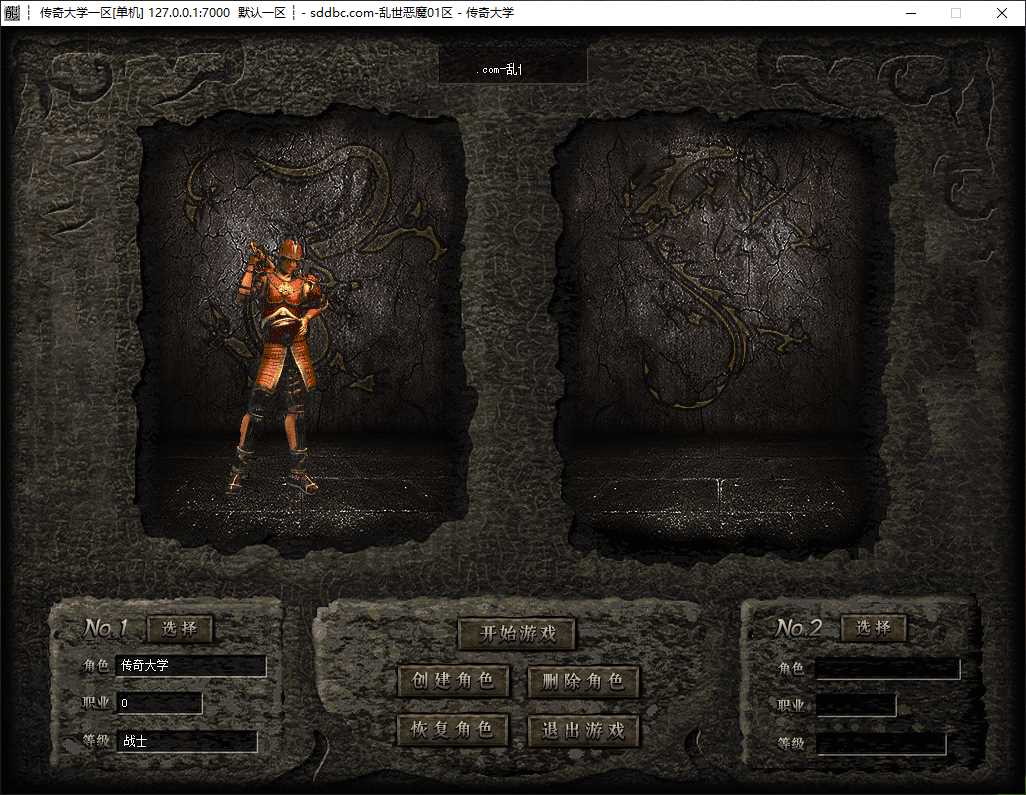Image resolution: width=1026 pixels, height=795 pixels.
Task: Open the window icon in title bar
Action: point(12,12)
